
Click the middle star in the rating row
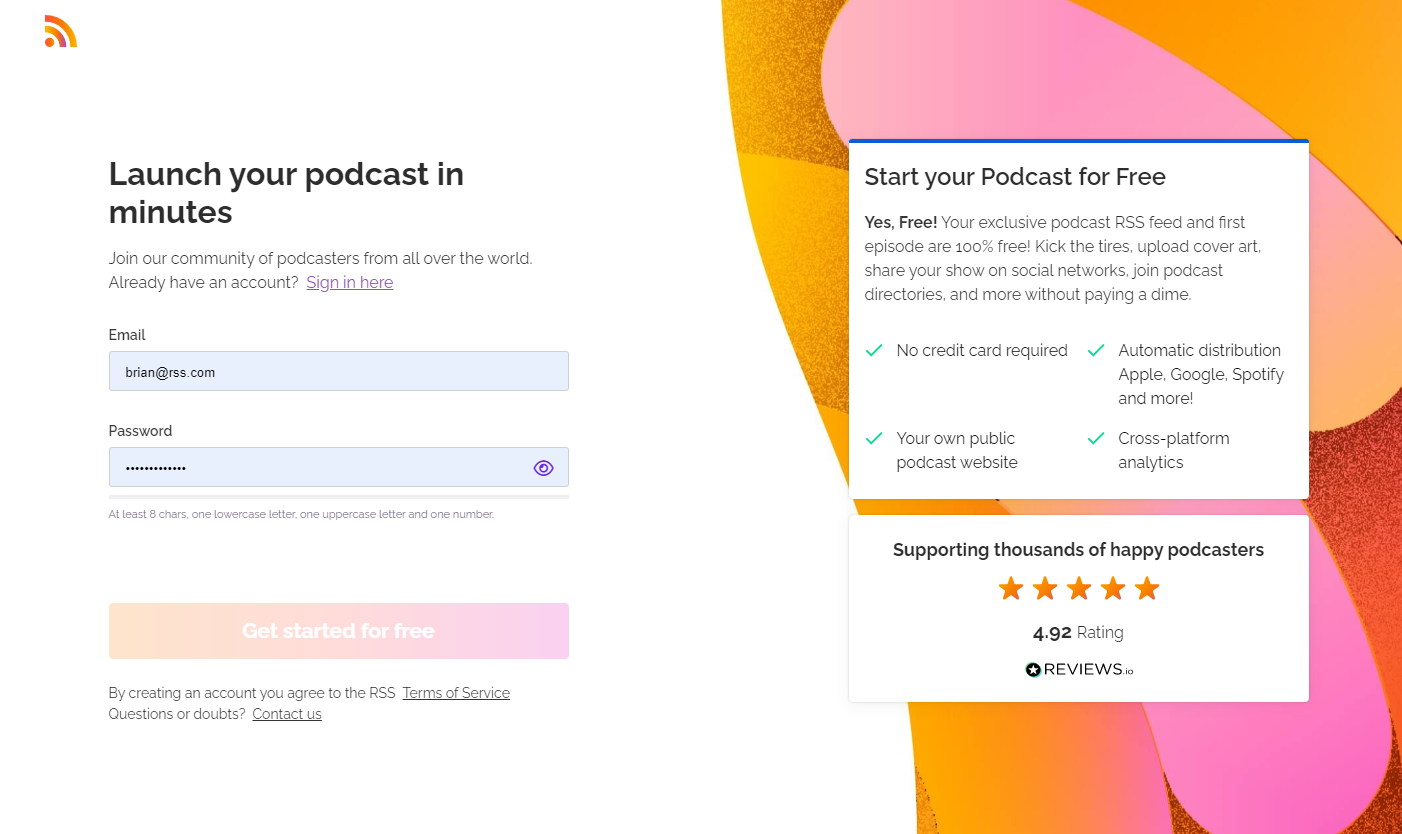pos(1078,588)
